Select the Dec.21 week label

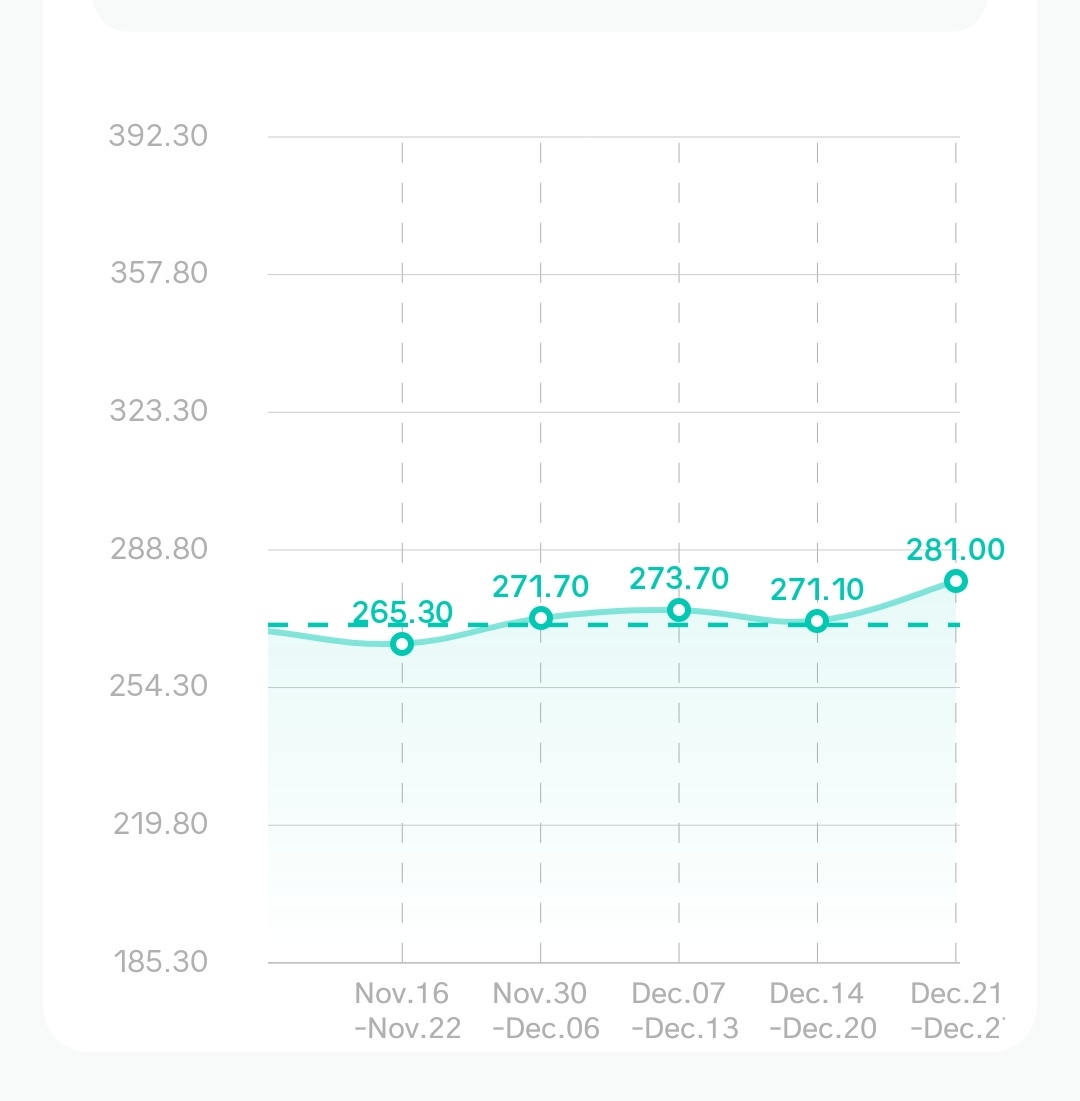(x=955, y=1010)
